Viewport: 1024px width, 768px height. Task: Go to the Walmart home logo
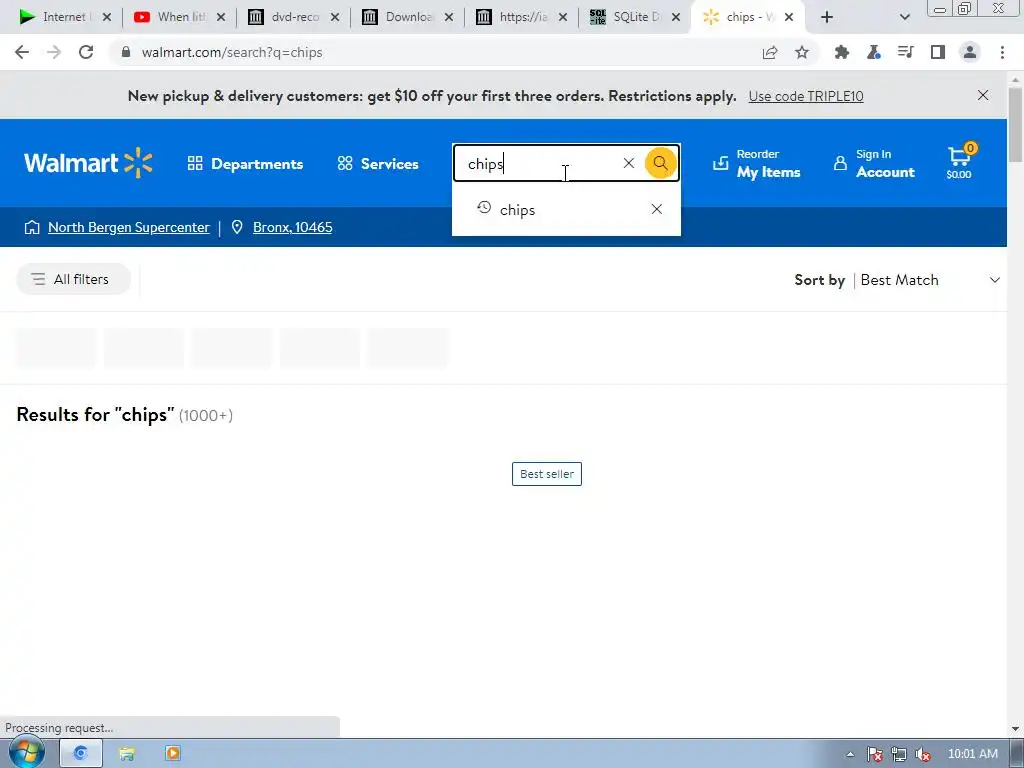(88, 163)
